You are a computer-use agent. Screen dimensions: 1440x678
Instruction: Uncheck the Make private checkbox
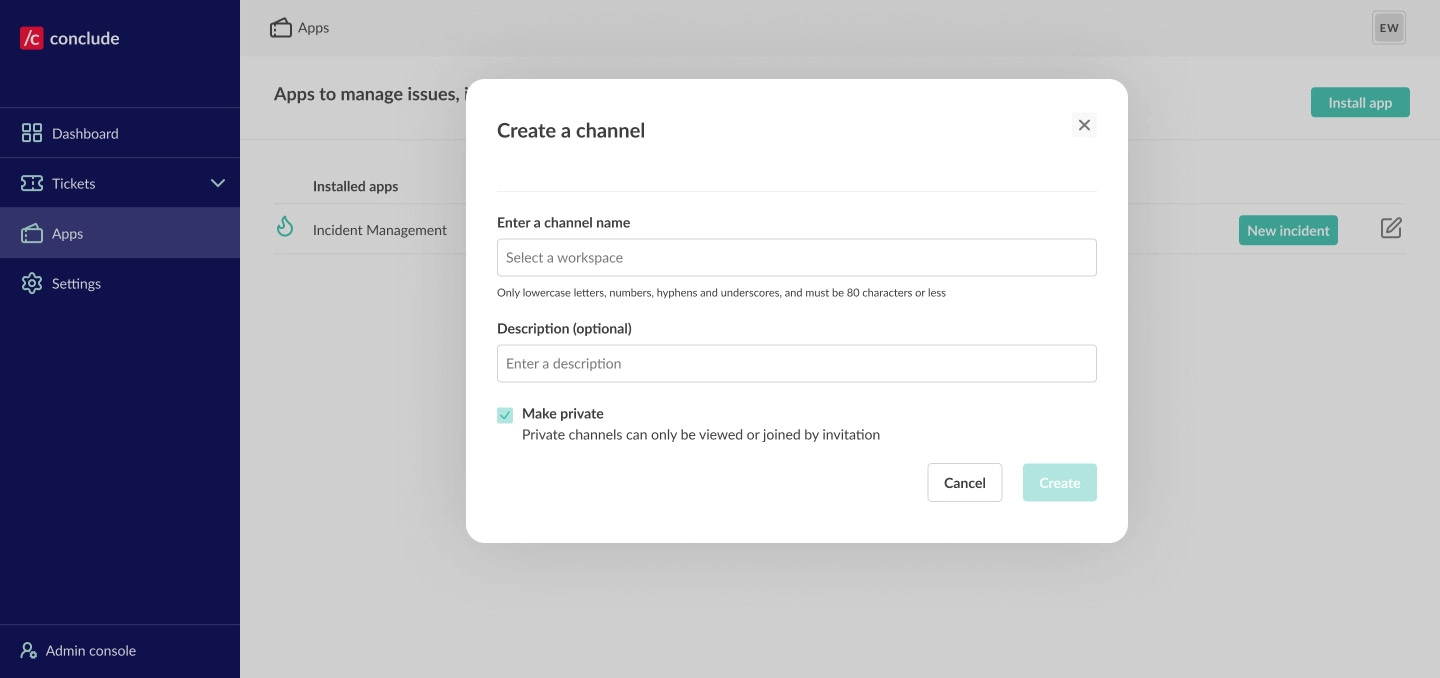(x=505, y=415)
